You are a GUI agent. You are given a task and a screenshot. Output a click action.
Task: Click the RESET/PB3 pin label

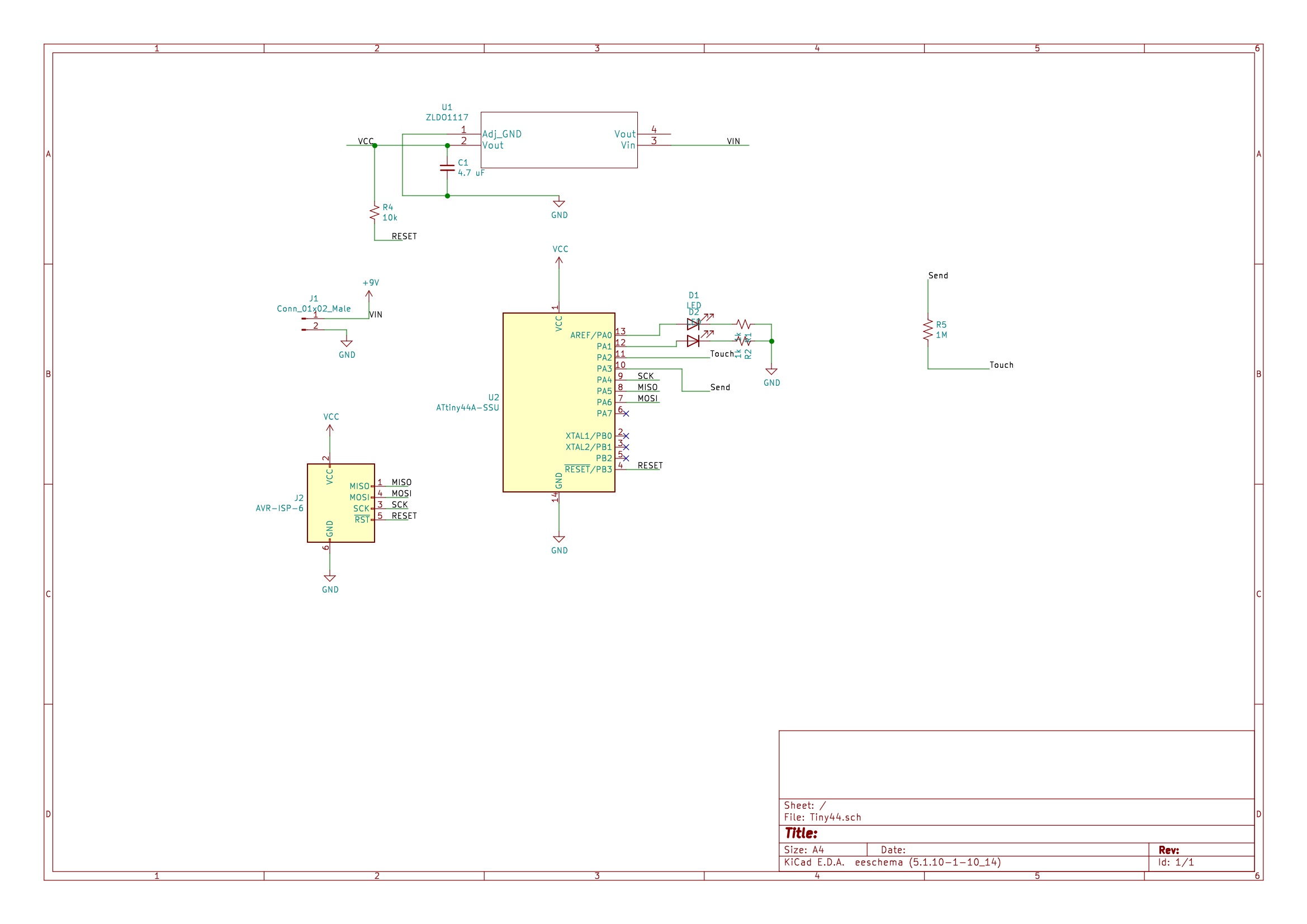tap(588, 469)
